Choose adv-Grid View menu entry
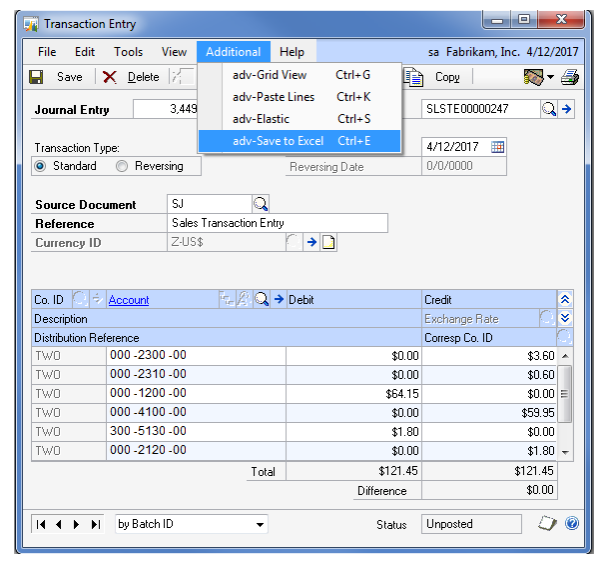 pos(300,75)
